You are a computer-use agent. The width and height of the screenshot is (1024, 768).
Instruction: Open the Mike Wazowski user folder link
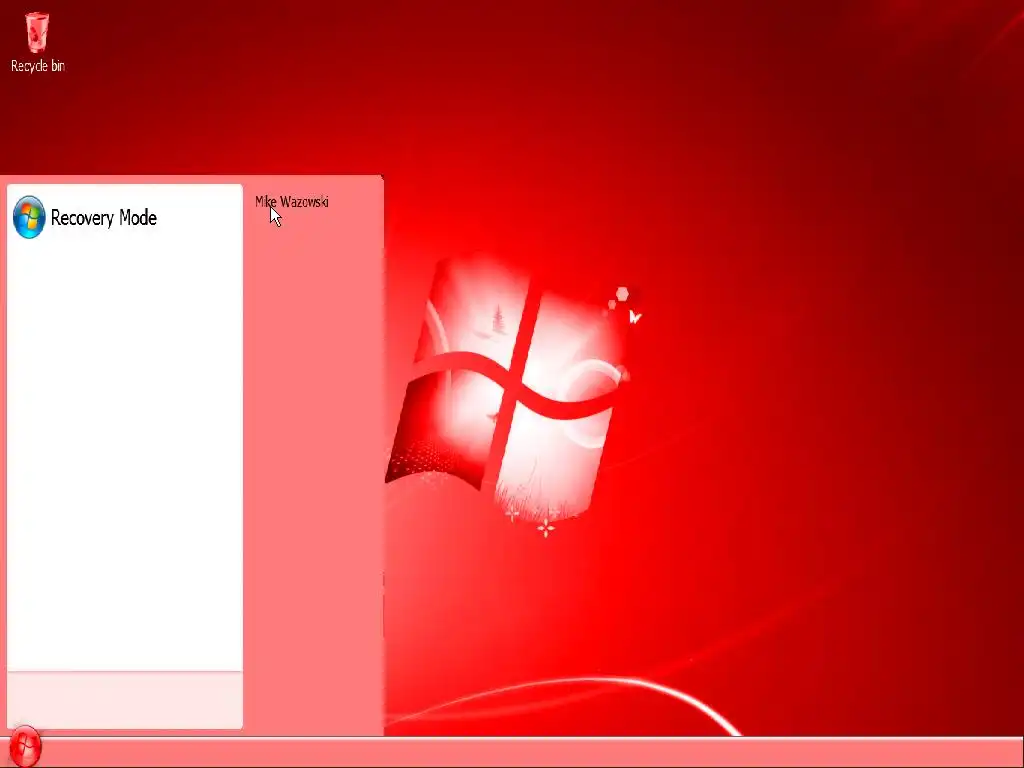[292, 202]
